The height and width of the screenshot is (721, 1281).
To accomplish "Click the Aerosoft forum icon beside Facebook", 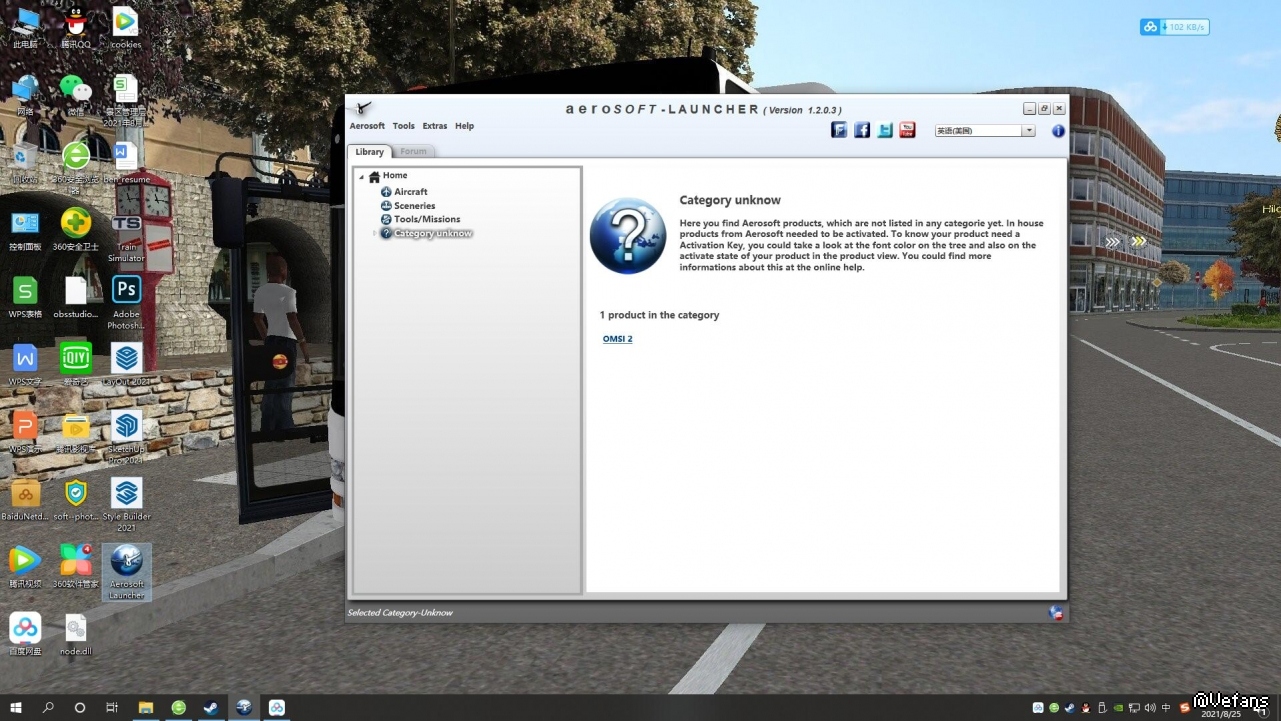I will coord(839,130).
